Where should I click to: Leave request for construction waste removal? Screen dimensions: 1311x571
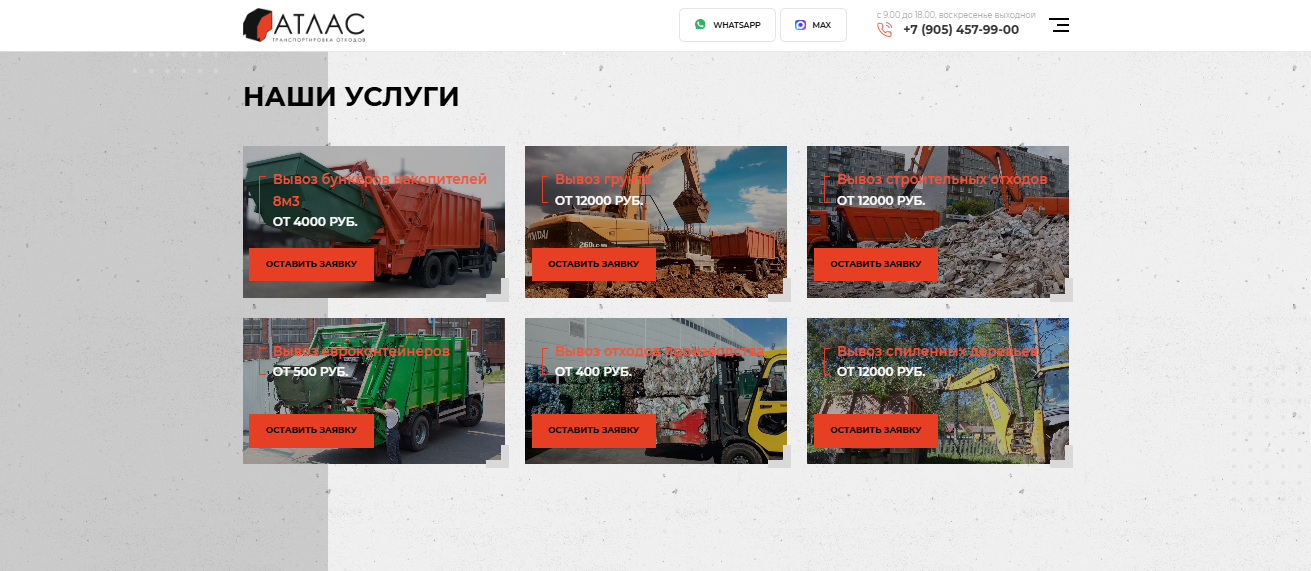click(x=875, y=264)
